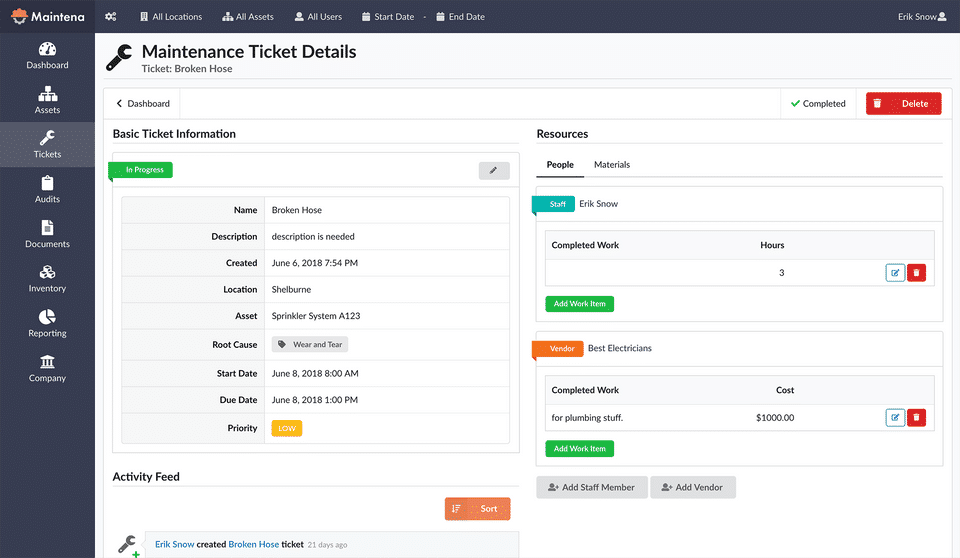Screen dimensions: 960x558
Task: Open the Company building icon
Action: point(47,362)
